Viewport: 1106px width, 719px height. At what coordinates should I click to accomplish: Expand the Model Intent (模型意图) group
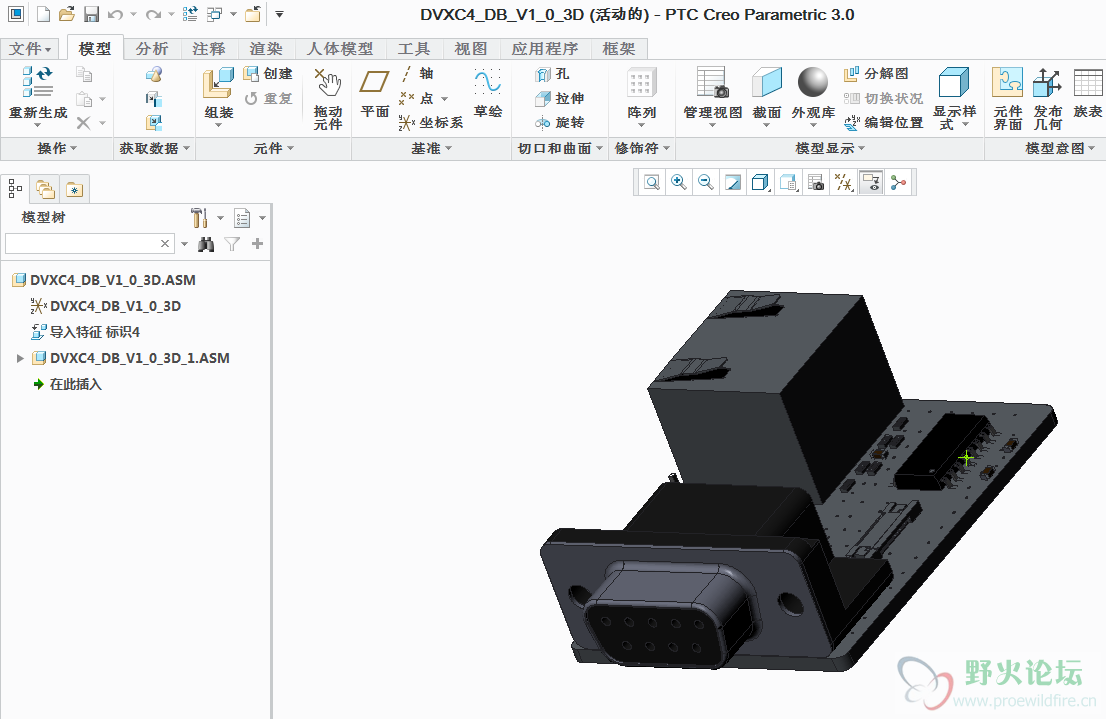[x=1060, y=148]
